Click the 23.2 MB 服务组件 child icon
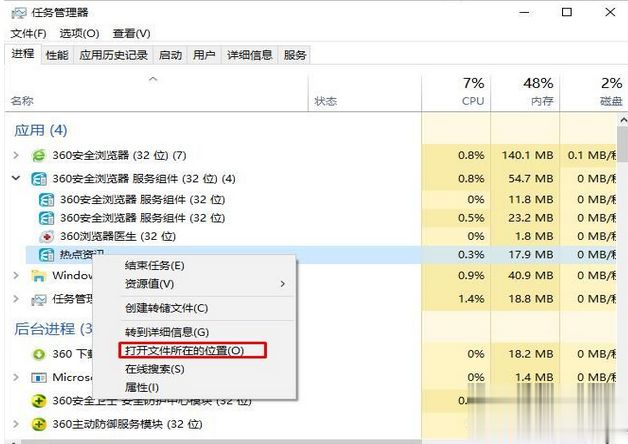 (46, 218)
